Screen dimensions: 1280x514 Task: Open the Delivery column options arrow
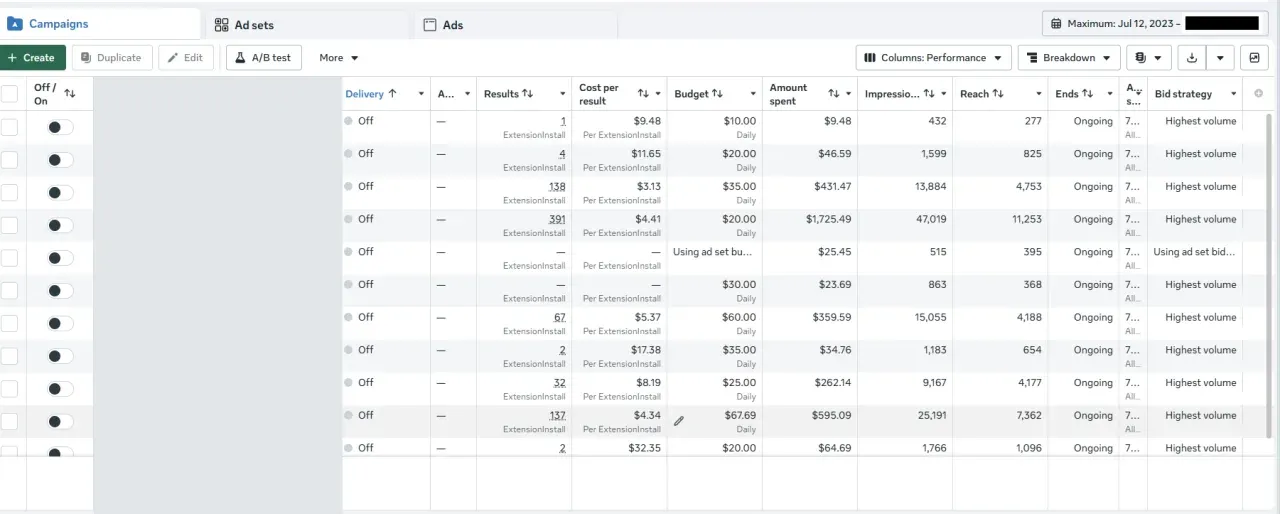[419, 94]
